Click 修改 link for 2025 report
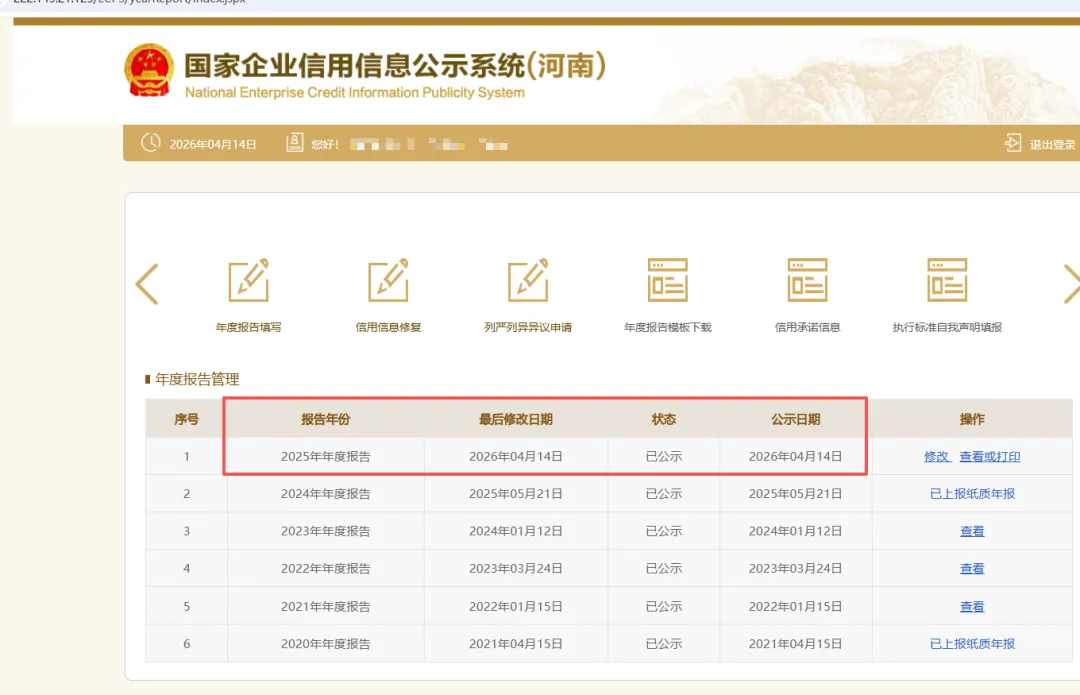This screenshot has width=1080, height=695. coord(937,457)
